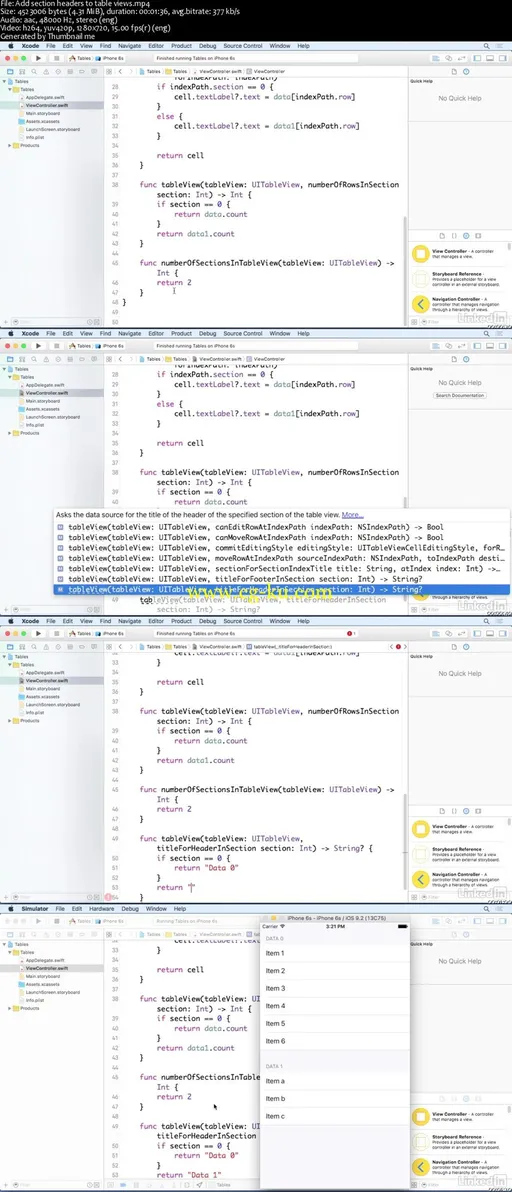Toggle utilities panel in first frame toolbar

501,58
